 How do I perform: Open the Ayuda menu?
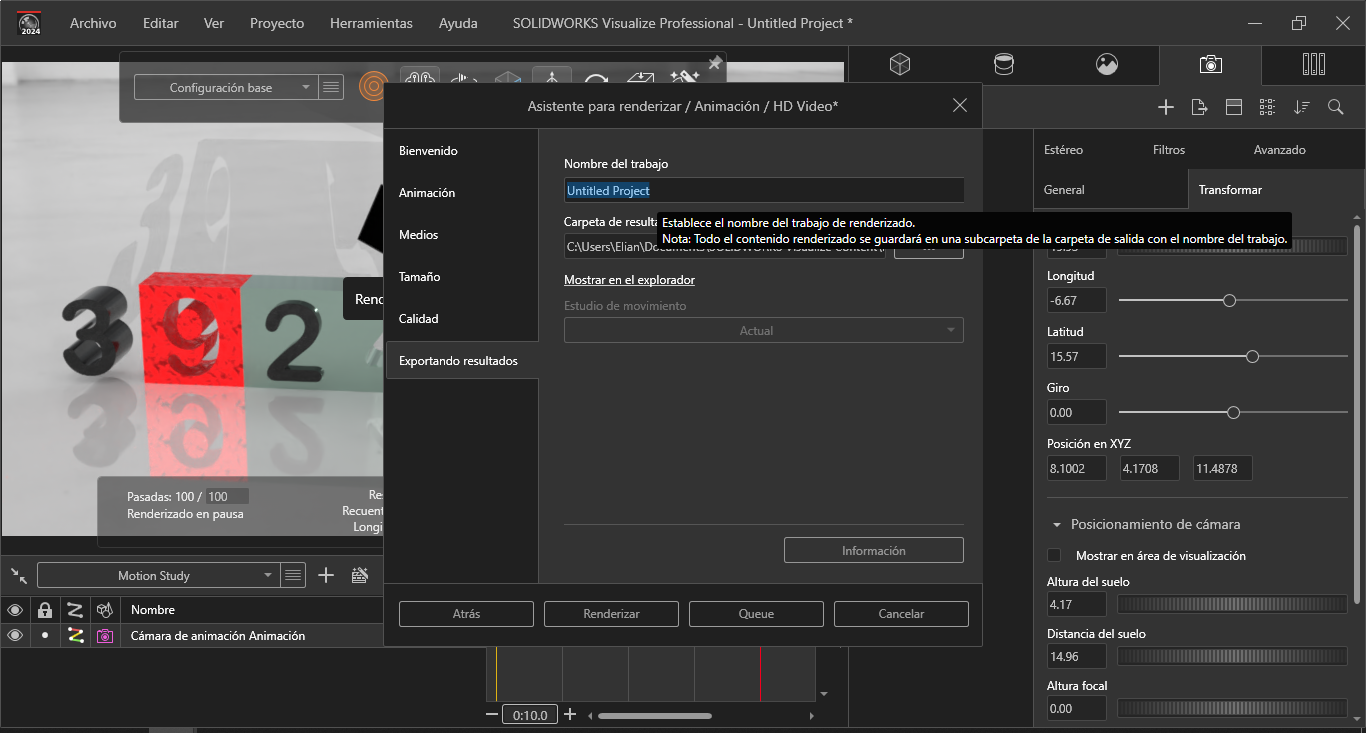coord(458,22)
